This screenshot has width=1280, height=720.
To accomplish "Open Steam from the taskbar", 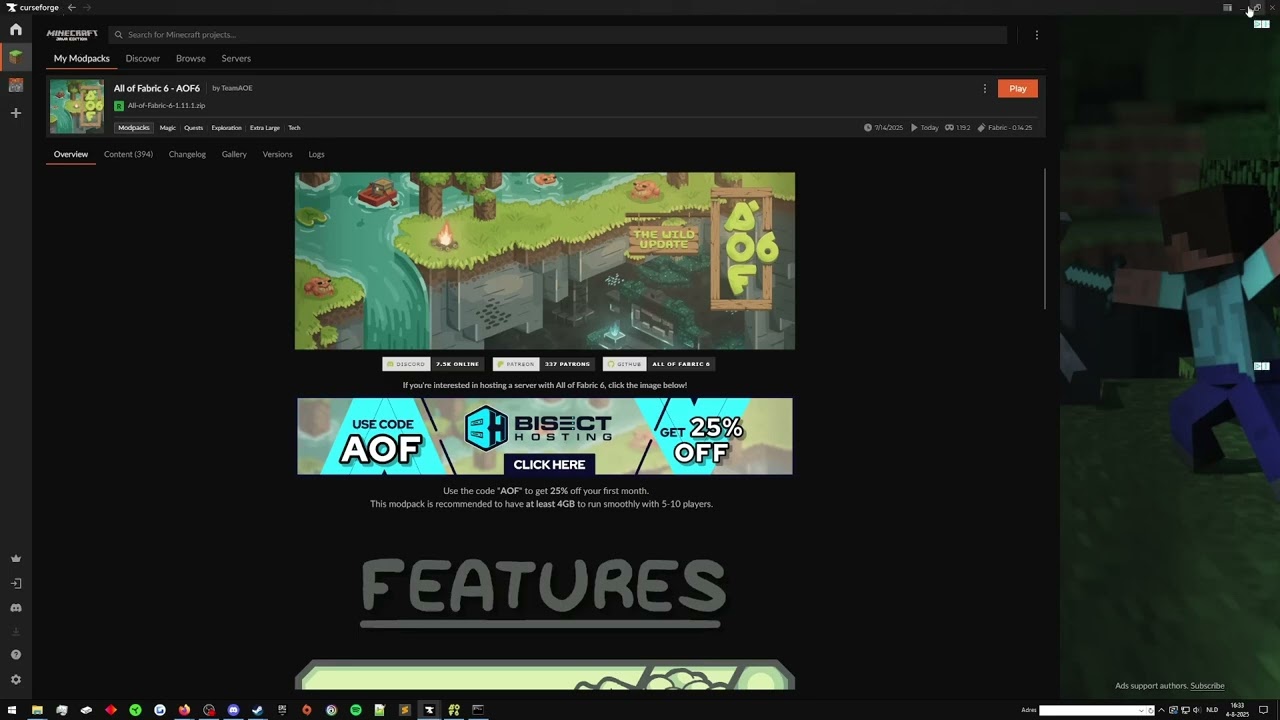I will (257, 710).
